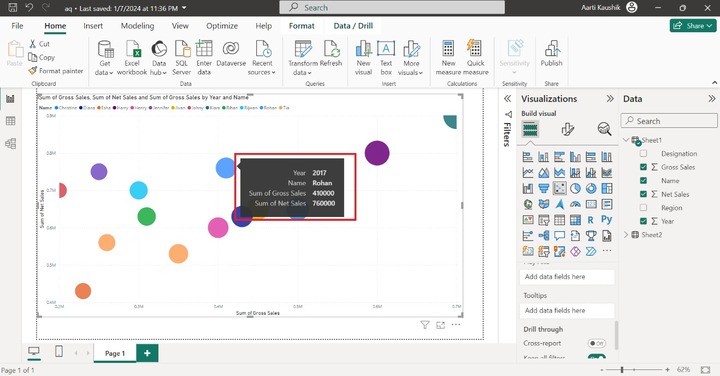This screenshot has height=376, width=720.
Task: Select the Q&A speech bubble visual
Action: pos(559,236)
